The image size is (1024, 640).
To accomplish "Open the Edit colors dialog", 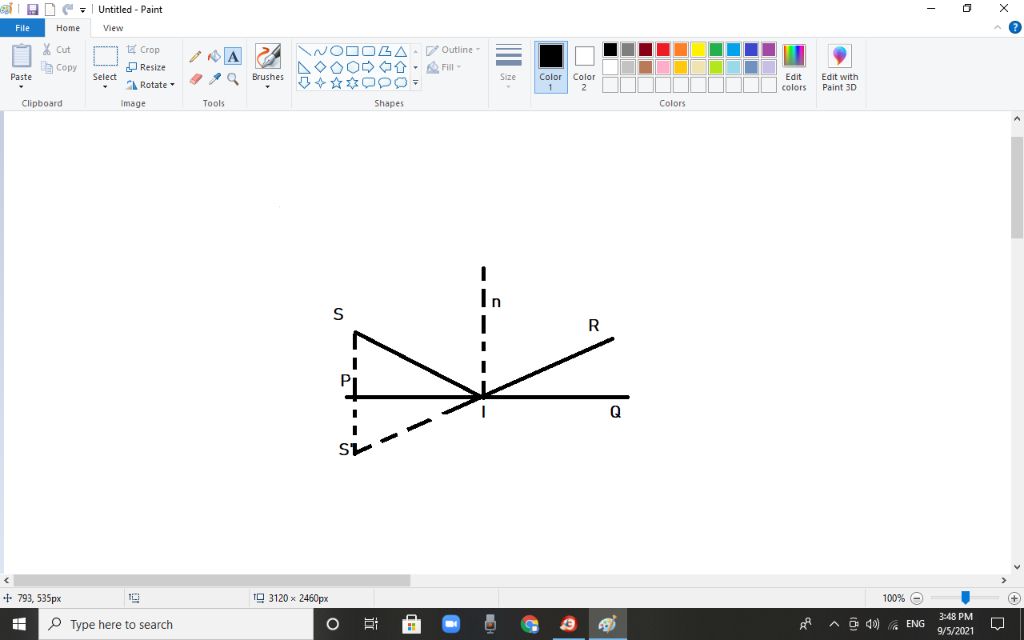I will pyautogui.click(x=793, y=68).
